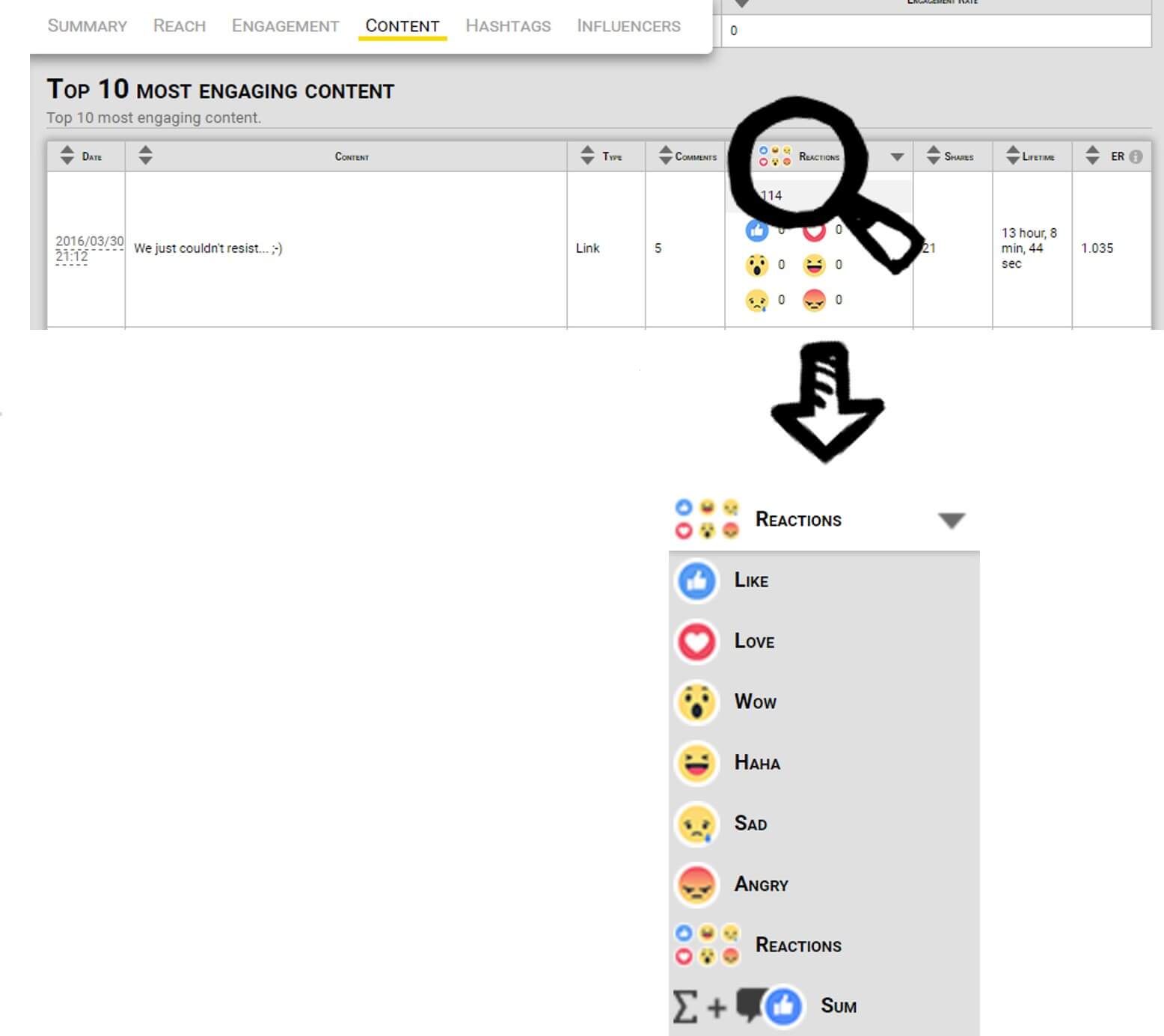This screenshot has width=1164, height=1036.
Task: Click the Like thumb icon in table row
Action: pos(756,230)
